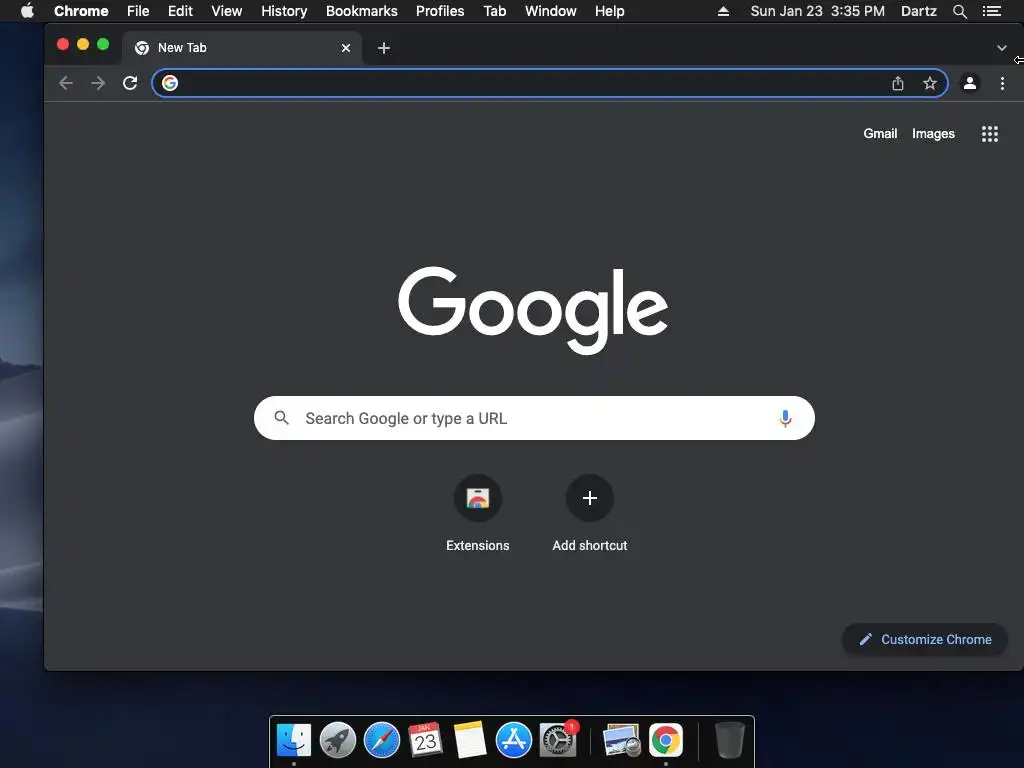Open Spotlight search in menu bar

click(959, 11)
